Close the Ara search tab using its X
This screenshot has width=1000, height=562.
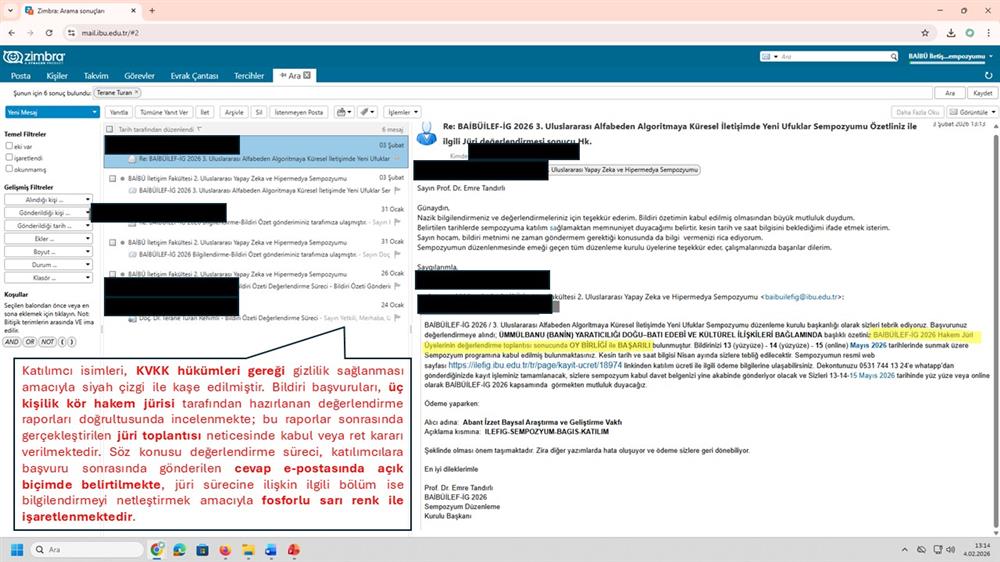(x=308, y=75)
